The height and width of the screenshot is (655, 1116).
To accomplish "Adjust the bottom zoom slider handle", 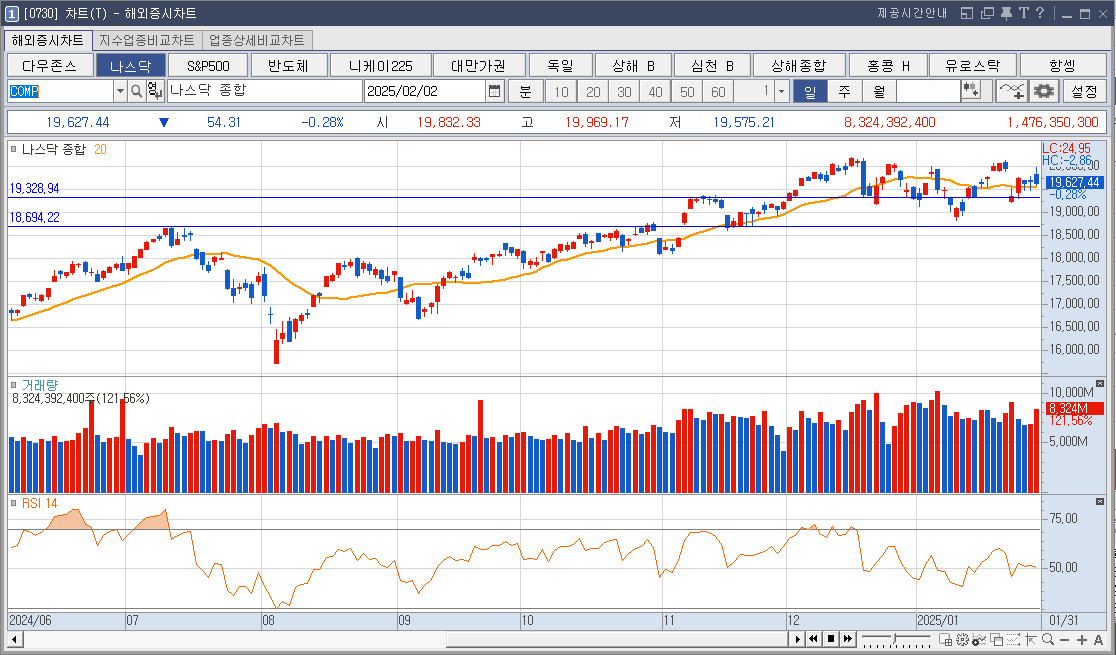I will click(x=896, y=639).
